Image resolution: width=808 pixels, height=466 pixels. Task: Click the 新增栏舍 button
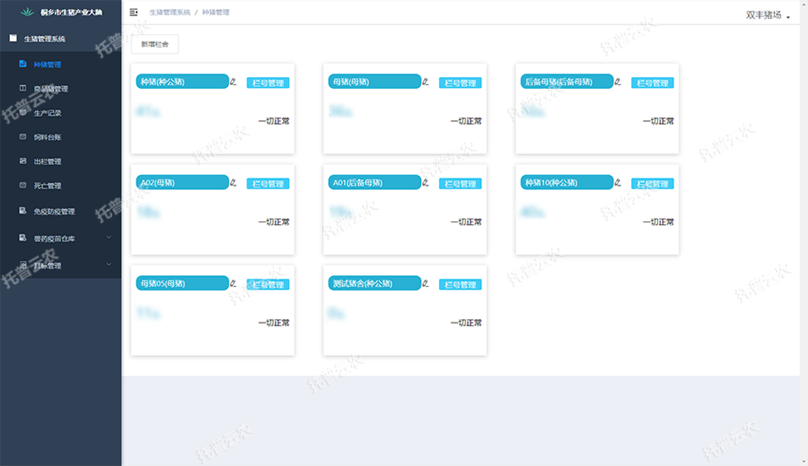click(x=155, y=45)
